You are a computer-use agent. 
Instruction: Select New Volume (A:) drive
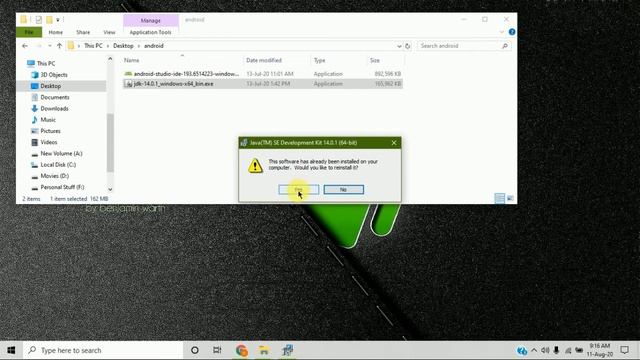click(61, 153)
